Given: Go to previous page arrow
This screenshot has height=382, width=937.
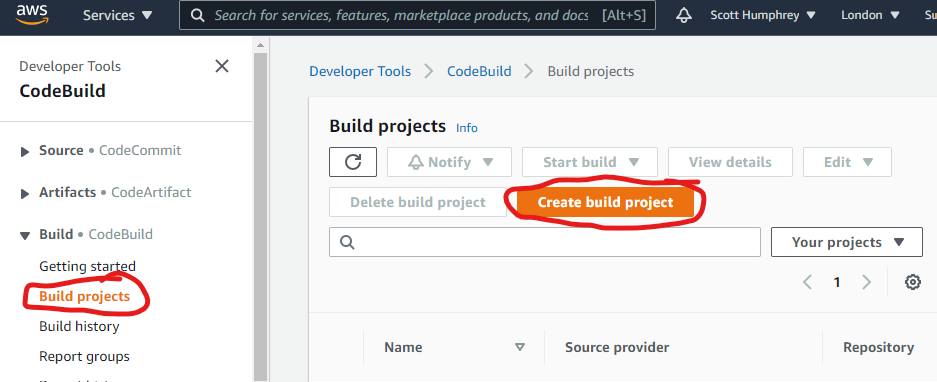Looking at the screenshot, I should [x=808, y=282].
